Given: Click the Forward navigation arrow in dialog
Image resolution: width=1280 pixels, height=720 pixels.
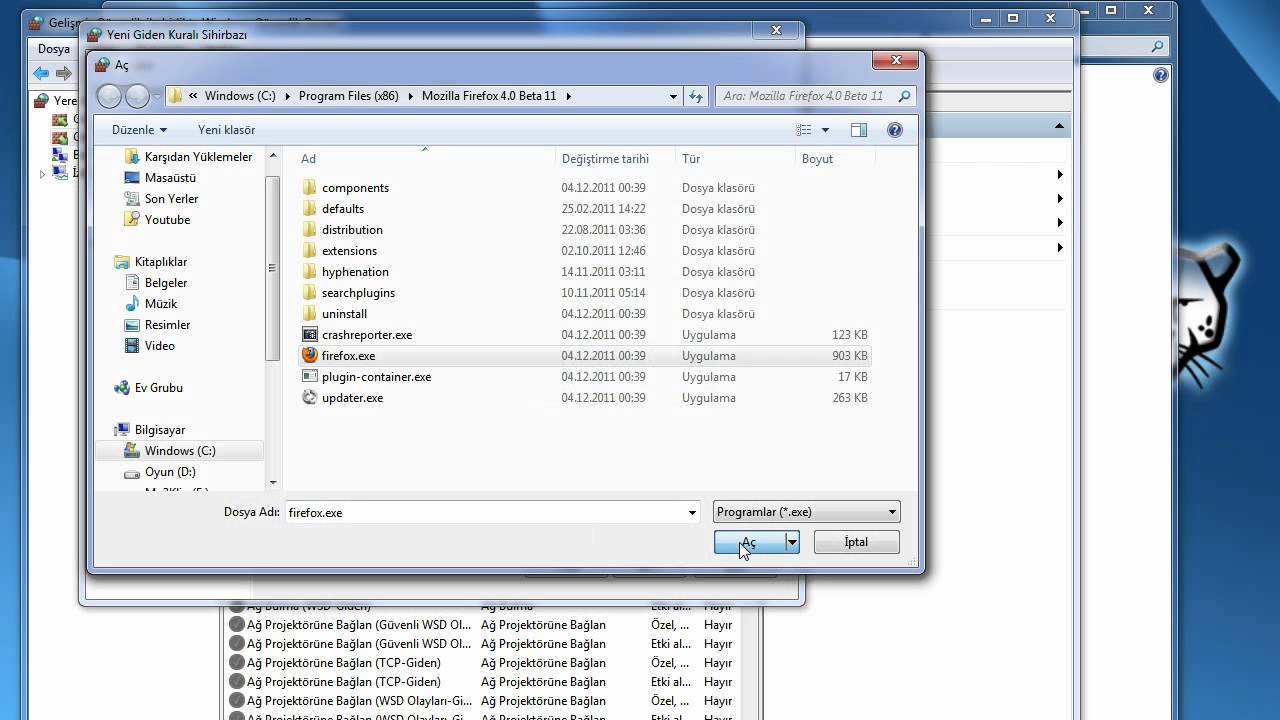Looking at the screenshot, I should 137,96.
